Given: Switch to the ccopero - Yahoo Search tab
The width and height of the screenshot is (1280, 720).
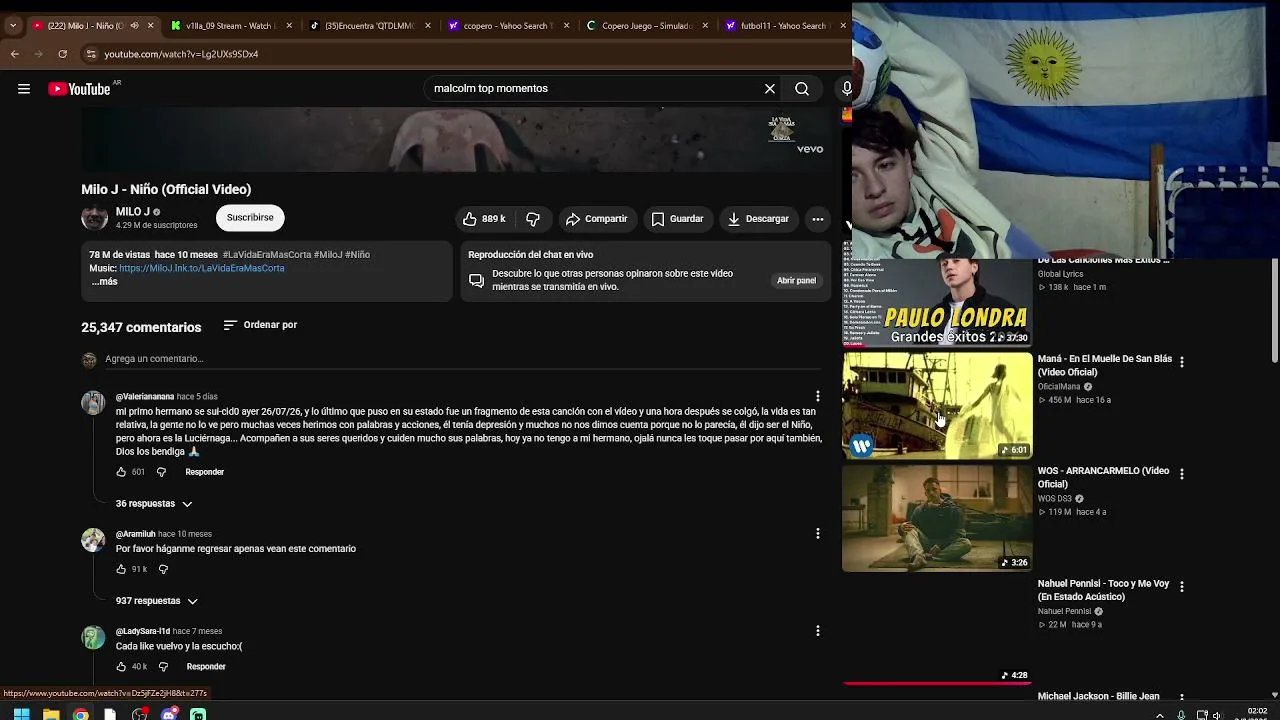Looking at the screenshot, I should pos(508,26).
